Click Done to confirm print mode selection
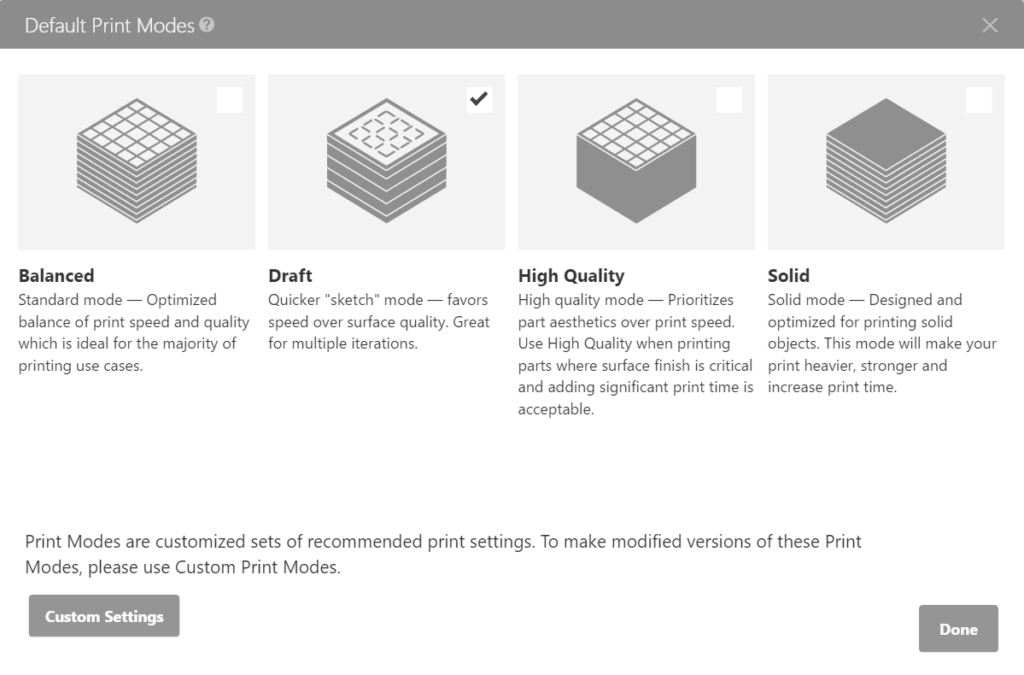Image resolution: width=1024 pixels, height=675 pixels. pos(957,629)
